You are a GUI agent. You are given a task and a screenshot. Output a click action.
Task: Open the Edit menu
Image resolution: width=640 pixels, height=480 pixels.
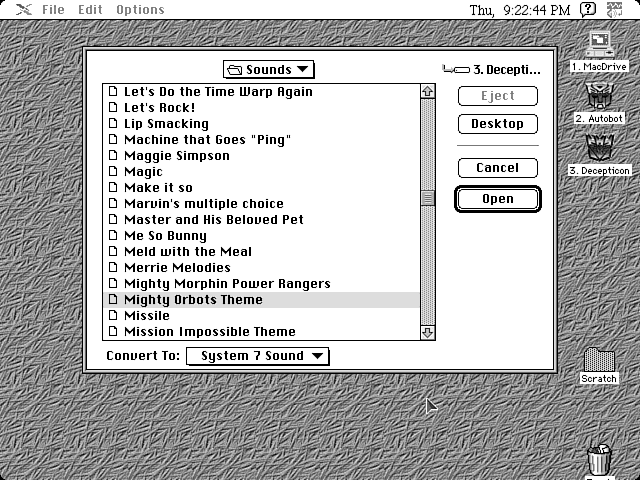[90, 9]
